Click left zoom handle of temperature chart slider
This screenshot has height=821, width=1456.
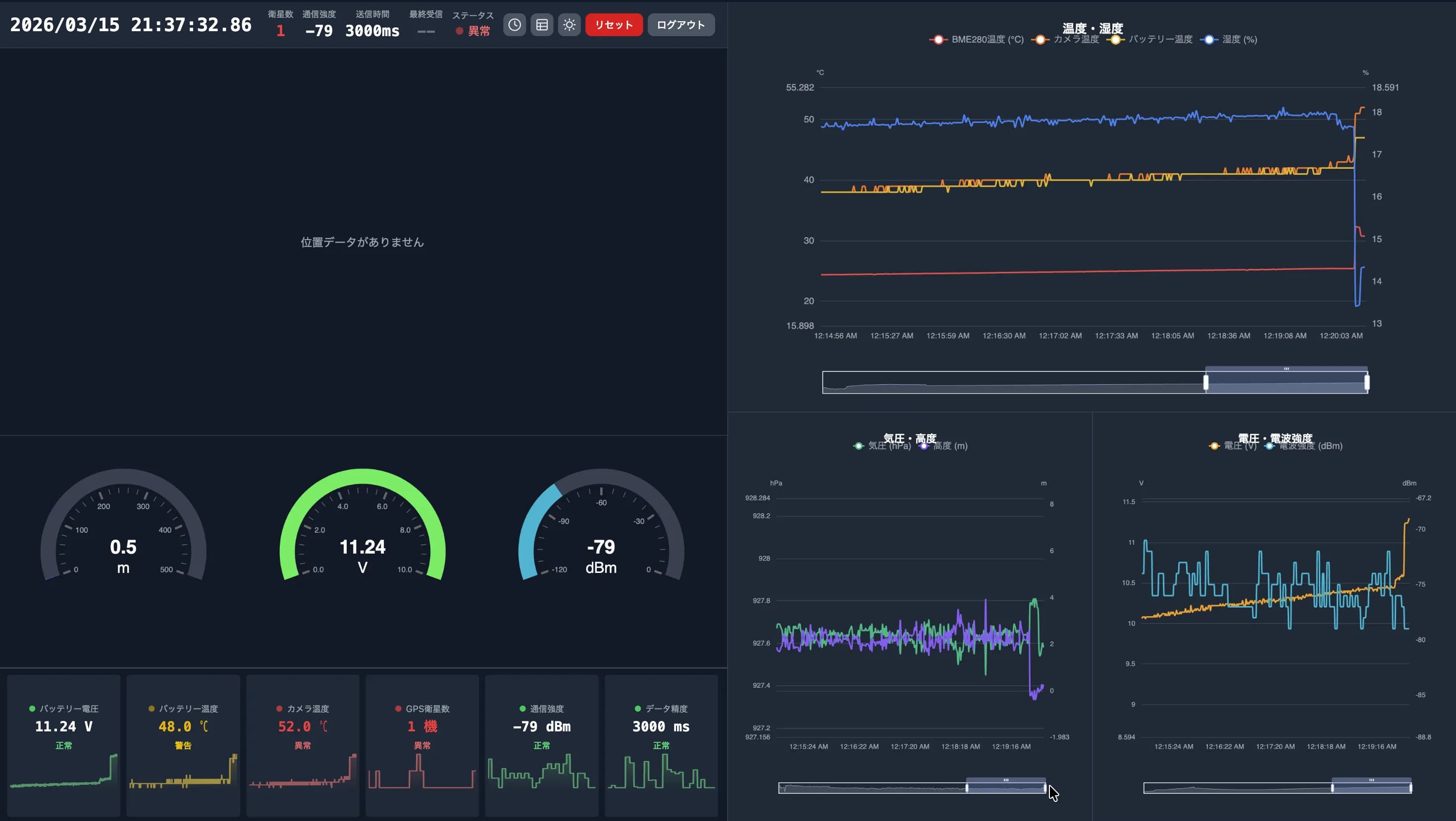(1205, 383)
